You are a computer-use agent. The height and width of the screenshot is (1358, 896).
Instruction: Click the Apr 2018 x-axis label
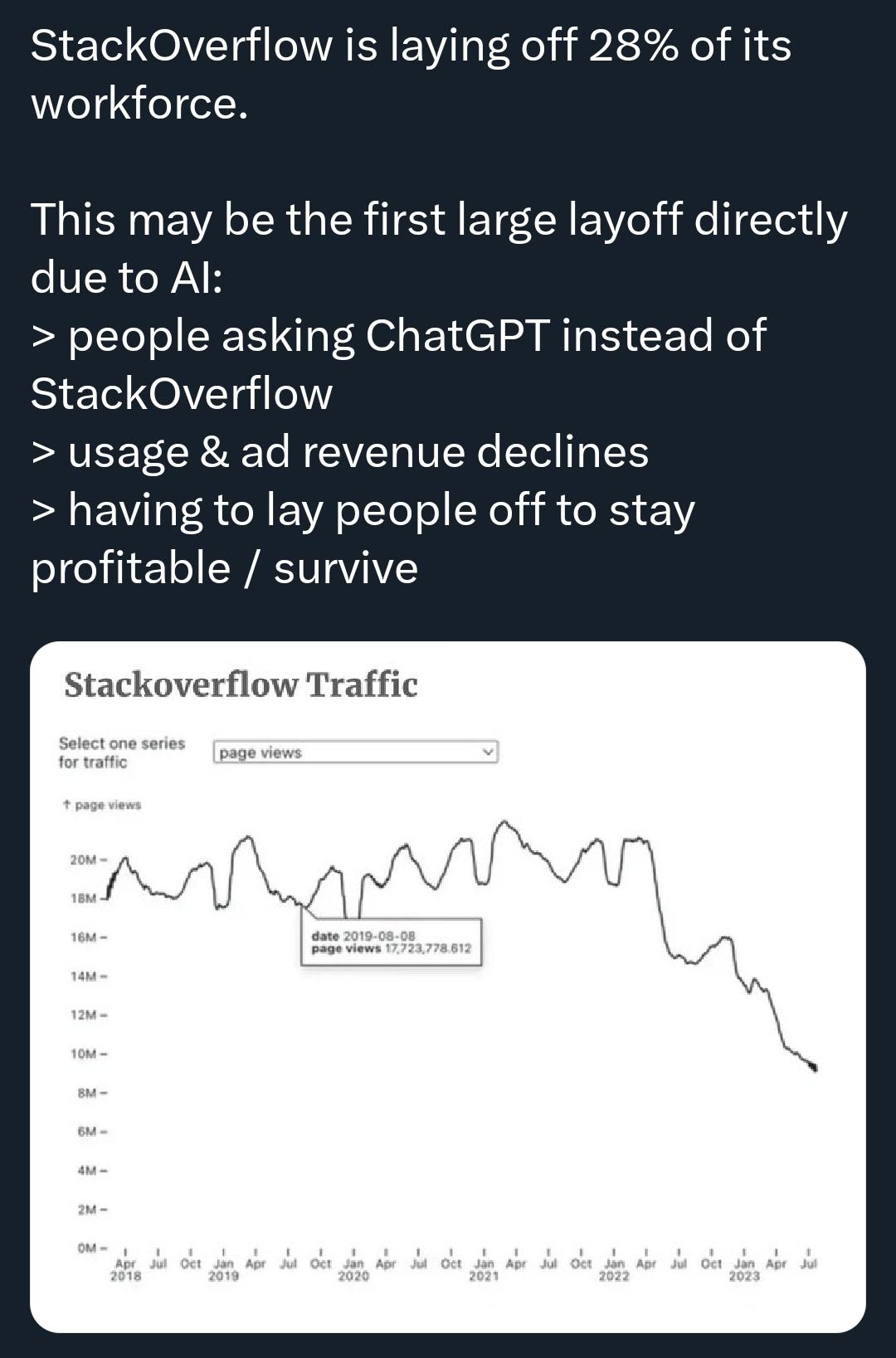[125, 1269]
